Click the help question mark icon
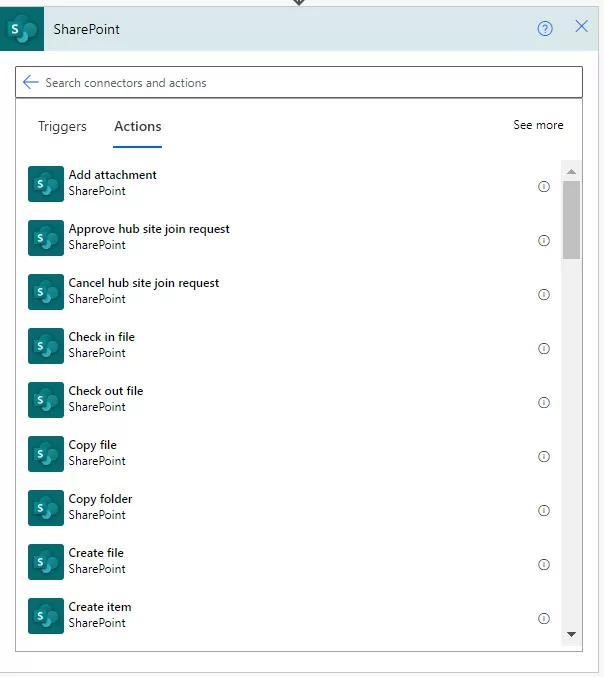This screenshot has height=677, width=604. click(545, 28)
